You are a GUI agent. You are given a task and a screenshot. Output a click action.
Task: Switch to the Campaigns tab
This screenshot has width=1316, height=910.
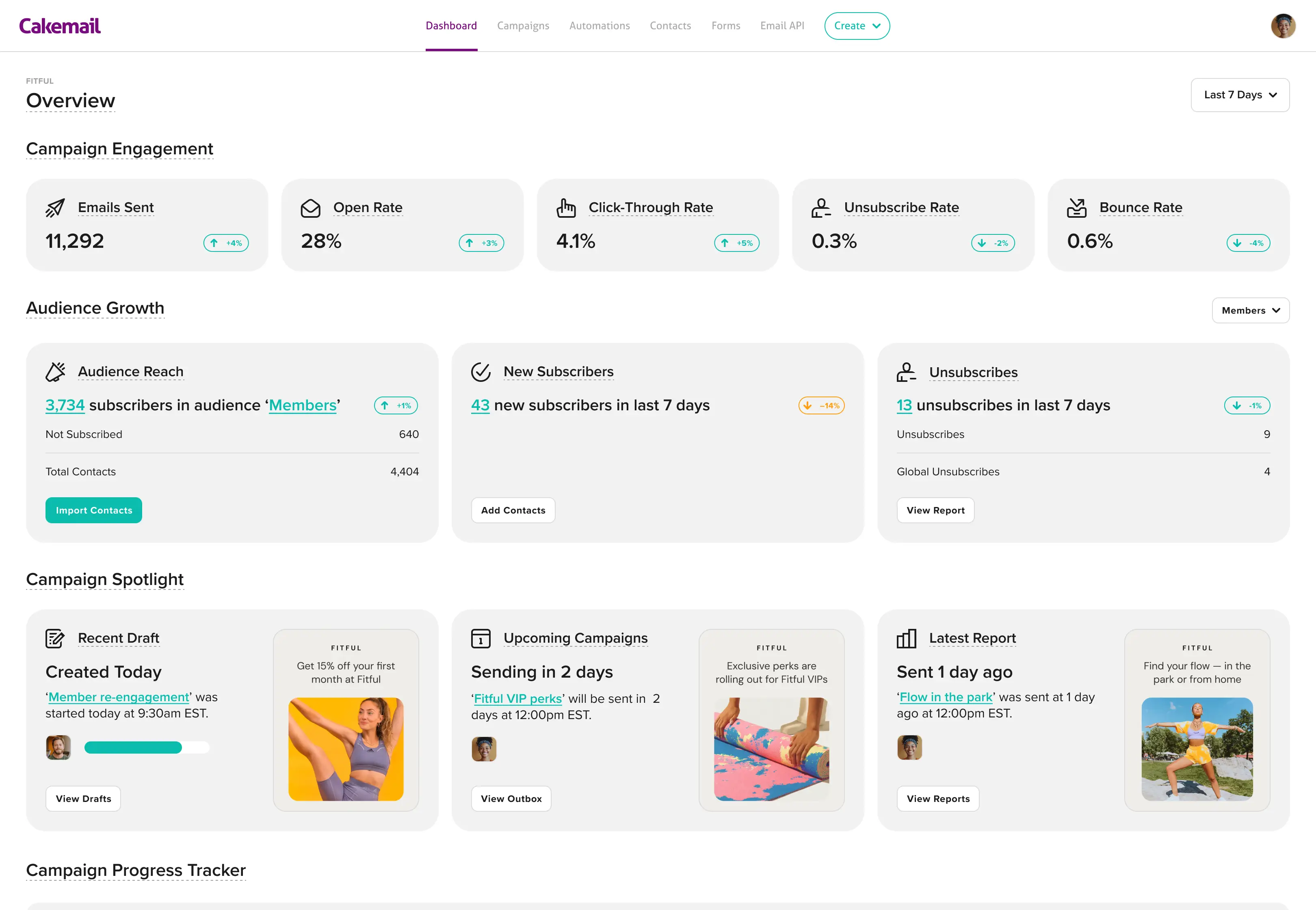(523, 26)
